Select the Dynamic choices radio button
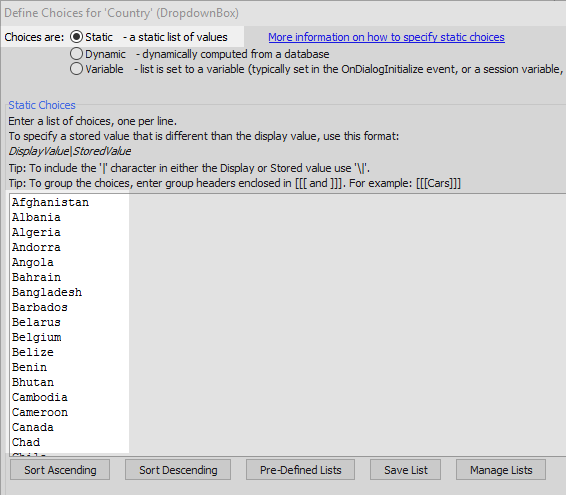 pos(76,54)
